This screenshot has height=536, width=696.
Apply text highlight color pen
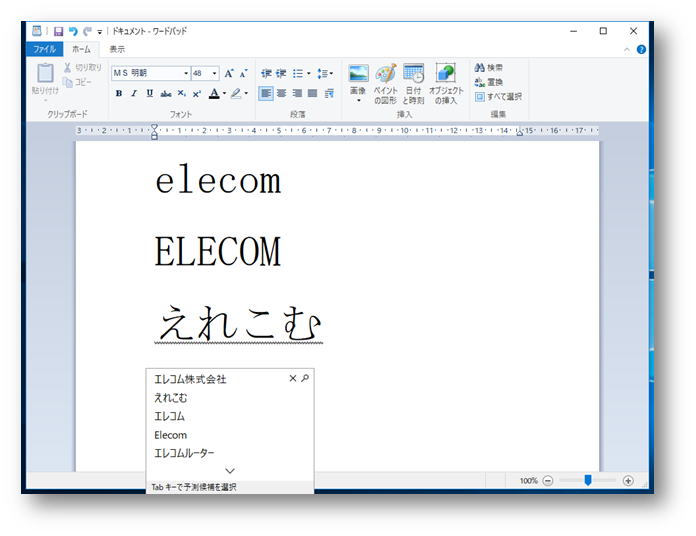pyautogui.click(x=236, y=93)
